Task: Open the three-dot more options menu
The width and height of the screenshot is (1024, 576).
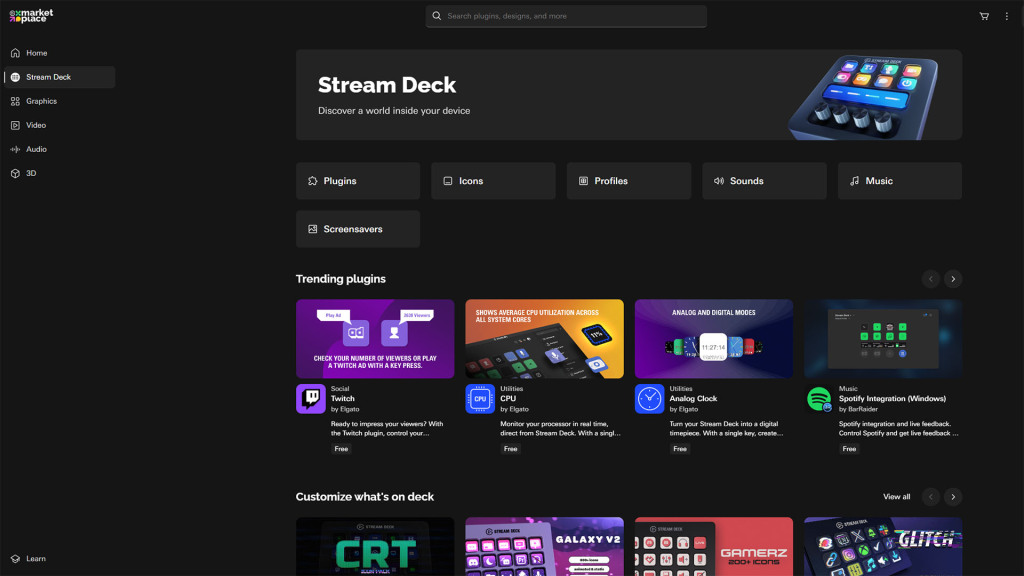Action: tap(1006, 16)
